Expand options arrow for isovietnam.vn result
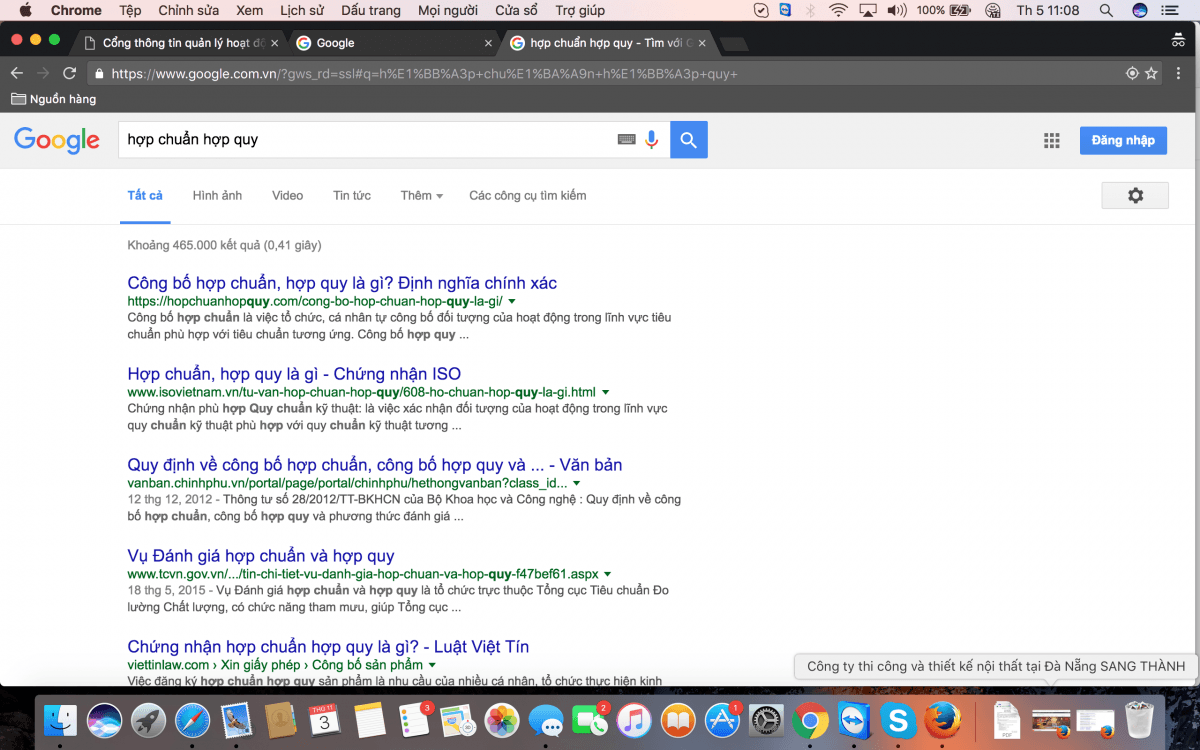 point(605,392)
